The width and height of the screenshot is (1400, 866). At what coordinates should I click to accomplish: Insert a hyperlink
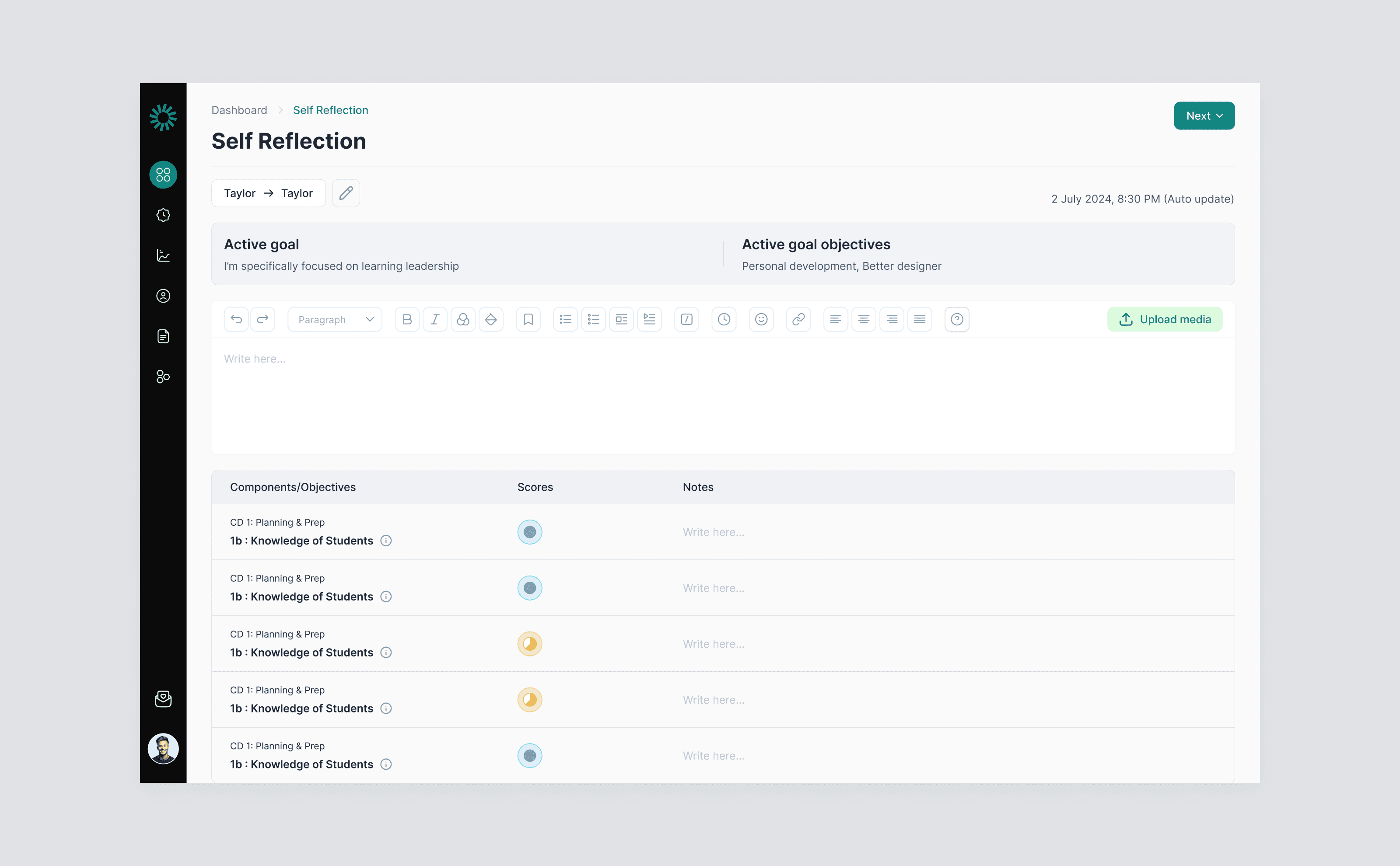(x=798, y=319)
